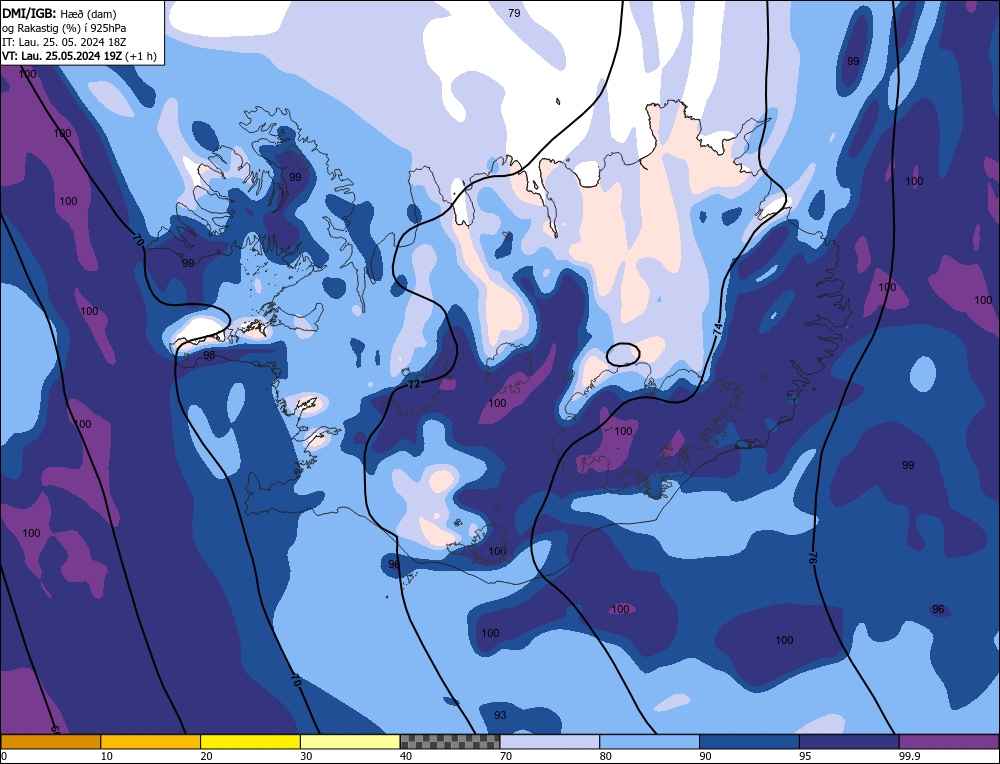Click the 'DMI/IGB: Hæð (dam)' title text
This screenshot has height=764, width=1000.
(x=59, y=13)
